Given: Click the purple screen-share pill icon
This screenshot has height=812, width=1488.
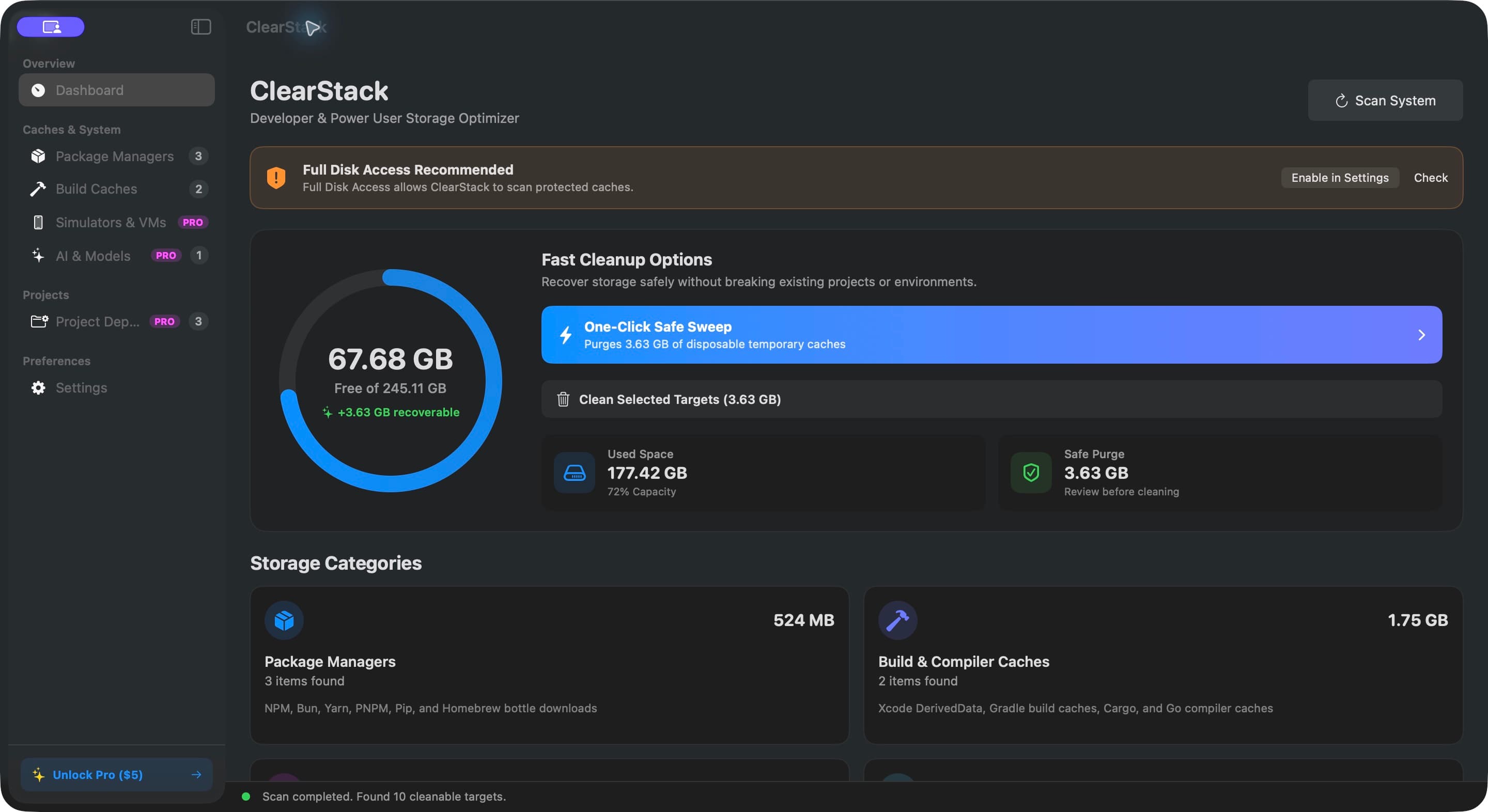Looking at the screenshot, I should 51,26.
